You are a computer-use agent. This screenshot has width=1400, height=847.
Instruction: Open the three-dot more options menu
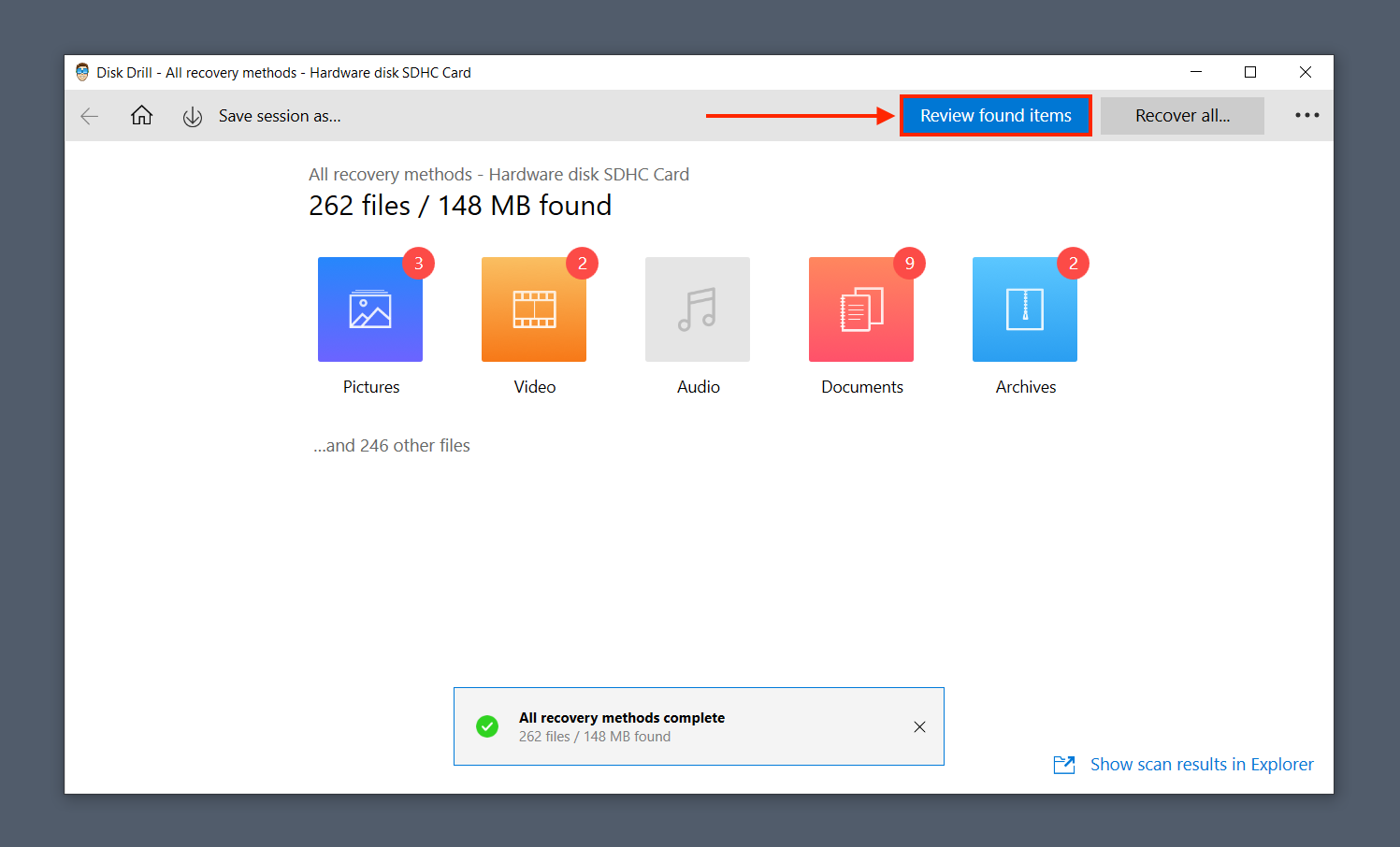tap(1306, 115)
